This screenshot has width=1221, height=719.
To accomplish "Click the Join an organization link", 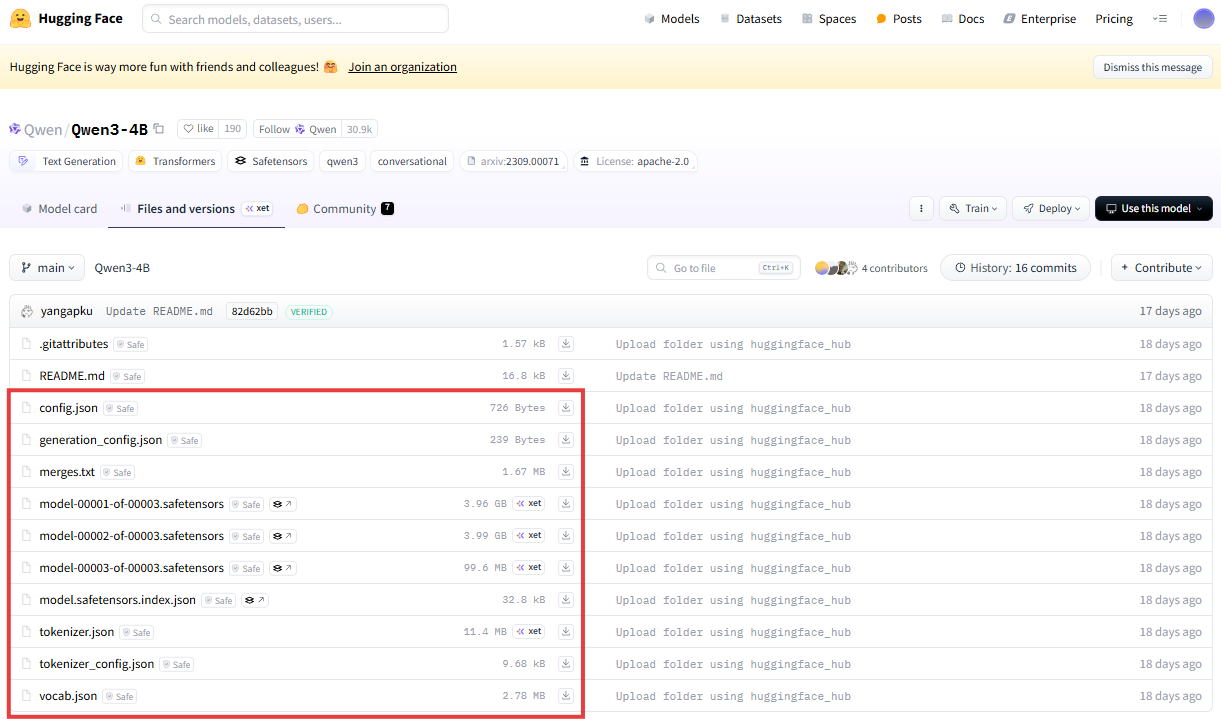I will [x=402, y=67].
